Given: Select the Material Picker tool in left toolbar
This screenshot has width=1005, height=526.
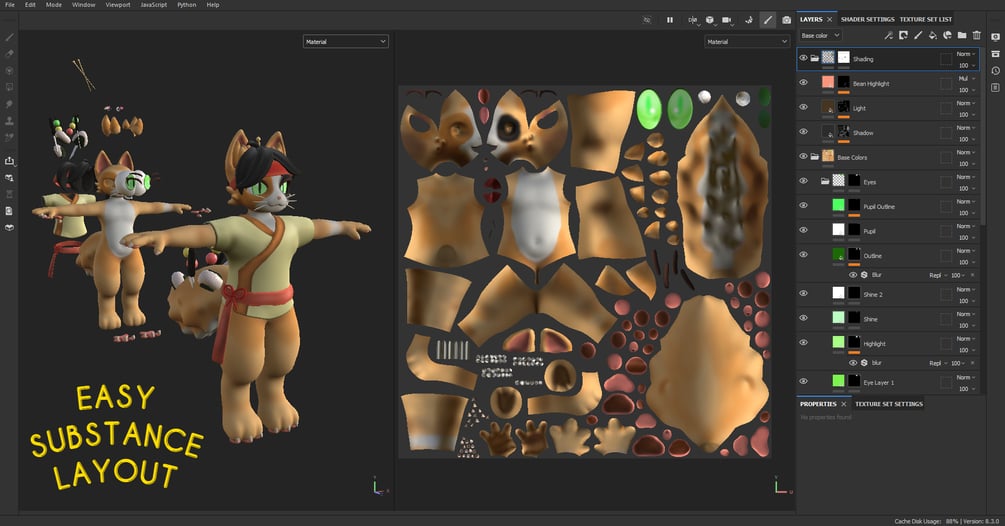Looking at the screenshot, I should (9, 137).
